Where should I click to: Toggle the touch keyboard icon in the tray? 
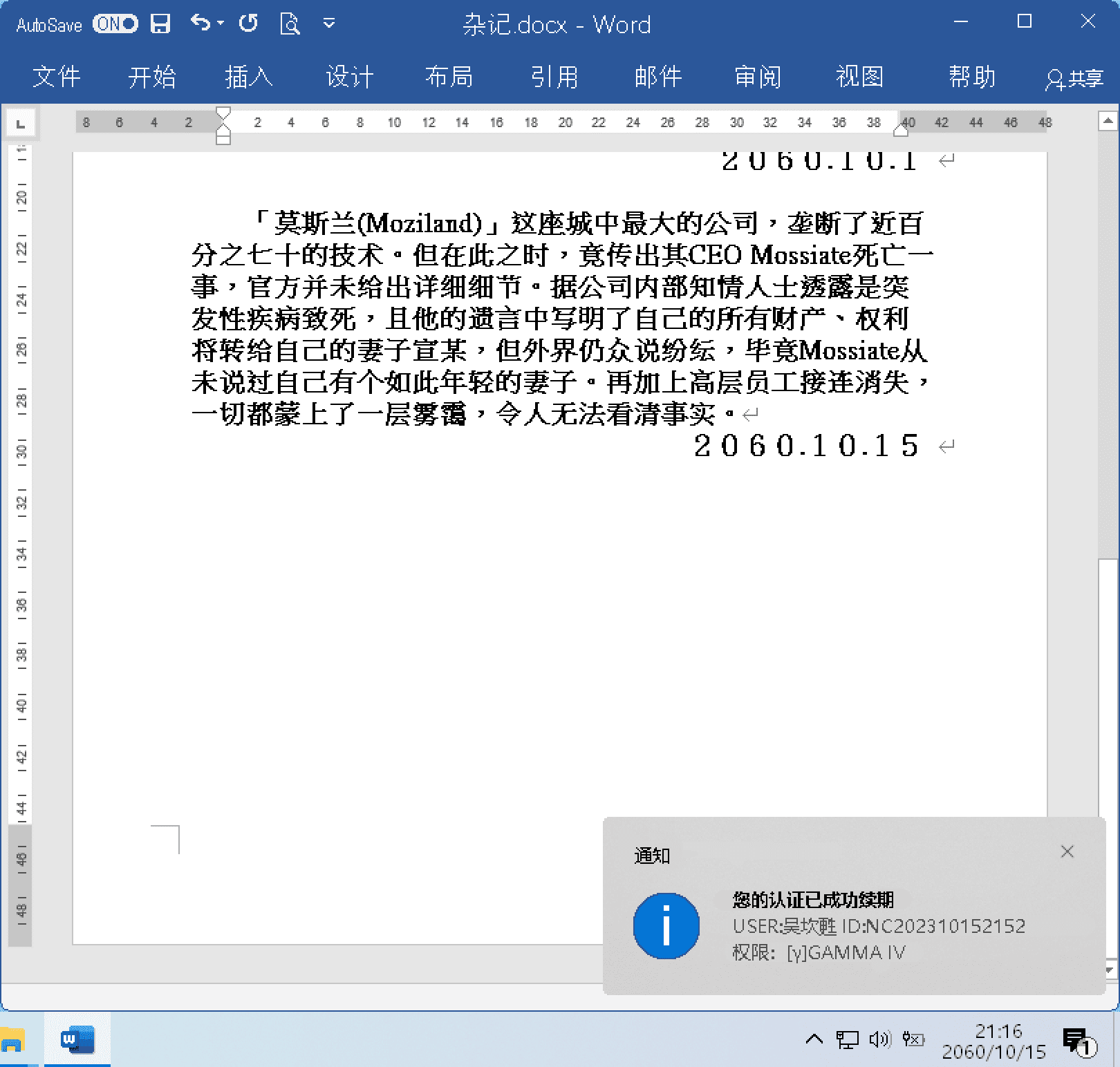914,1039
